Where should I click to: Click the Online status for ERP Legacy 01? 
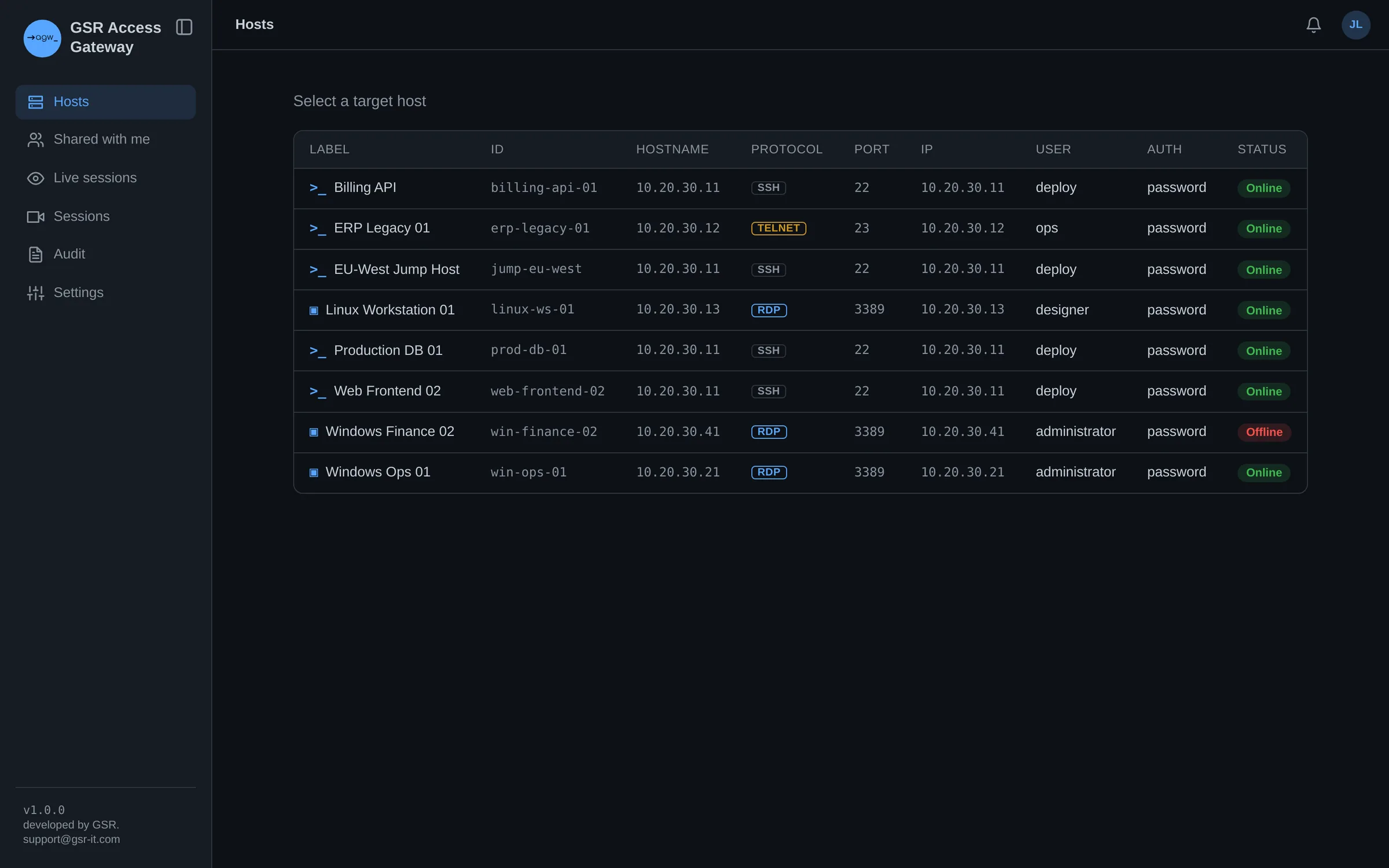click(x=1263, y=229)
